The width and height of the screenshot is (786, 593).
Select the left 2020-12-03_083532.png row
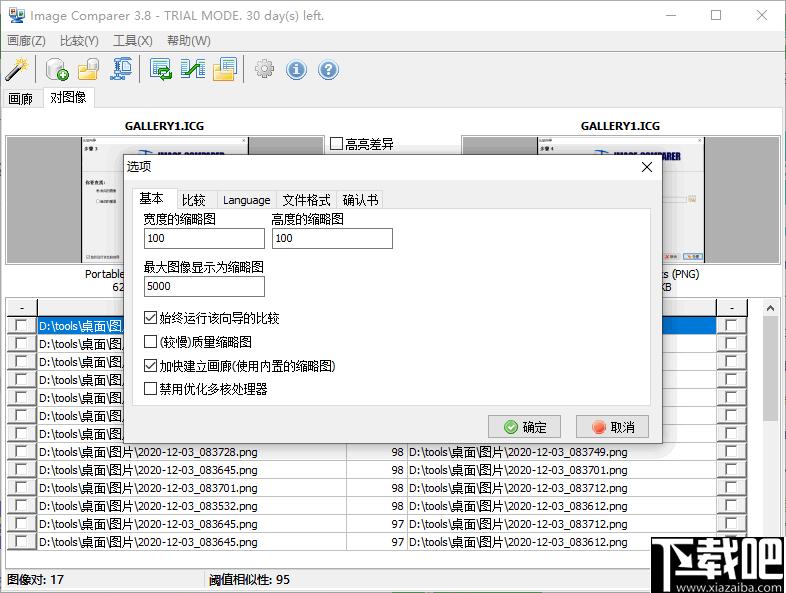pos(191,506)
